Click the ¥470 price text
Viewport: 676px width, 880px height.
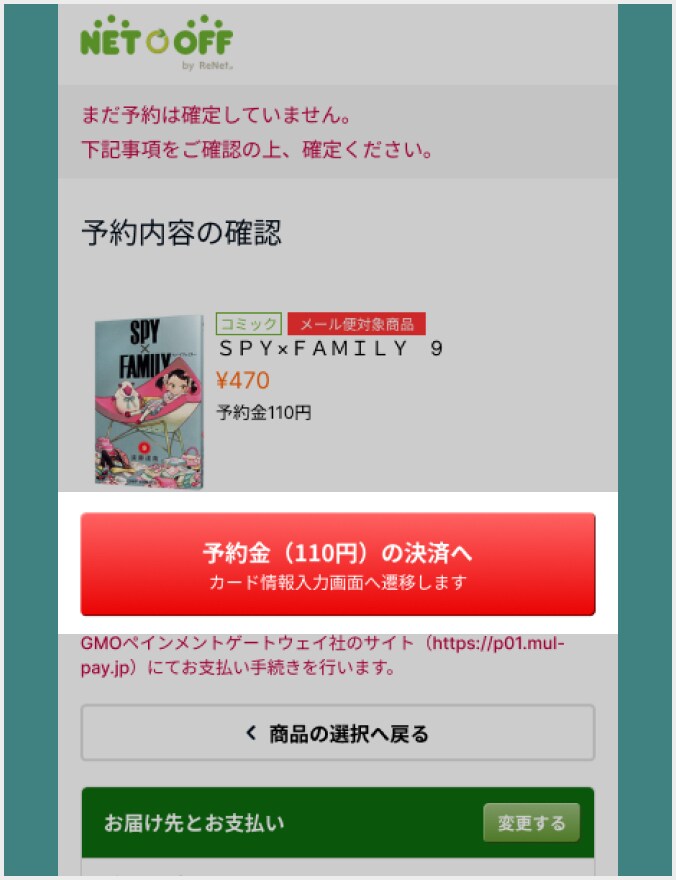[x=243, y=381]
